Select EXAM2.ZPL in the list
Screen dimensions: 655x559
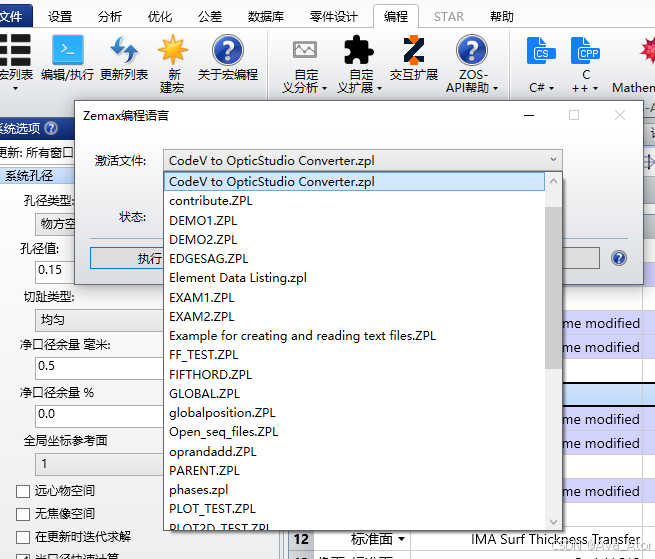tap(354, 317)
